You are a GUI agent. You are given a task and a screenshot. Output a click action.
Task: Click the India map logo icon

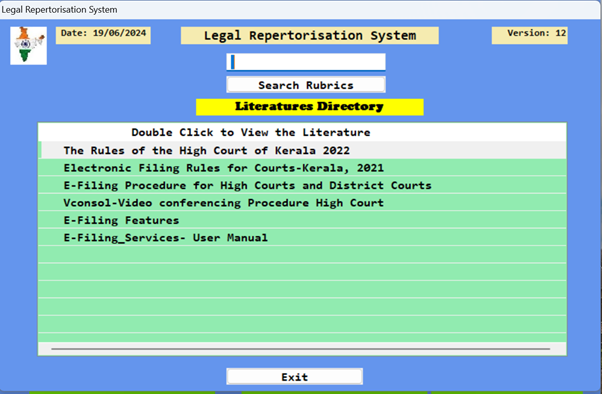tap(28, 46)
